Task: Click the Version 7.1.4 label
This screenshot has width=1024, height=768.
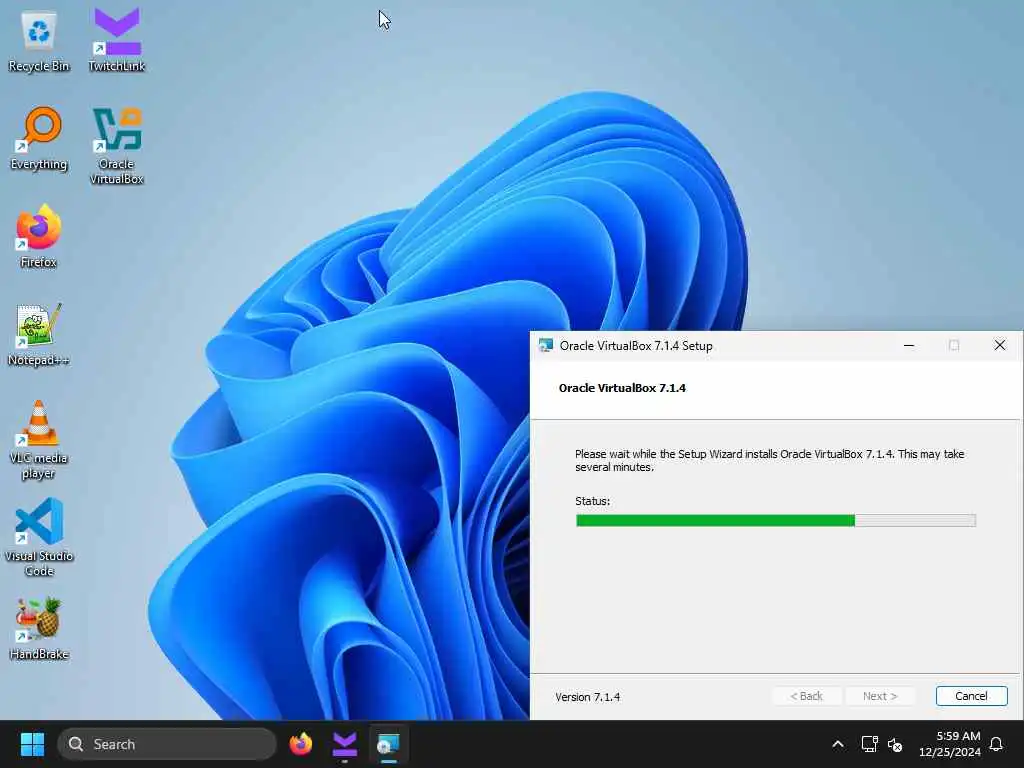Action: [x=588, y=697]
